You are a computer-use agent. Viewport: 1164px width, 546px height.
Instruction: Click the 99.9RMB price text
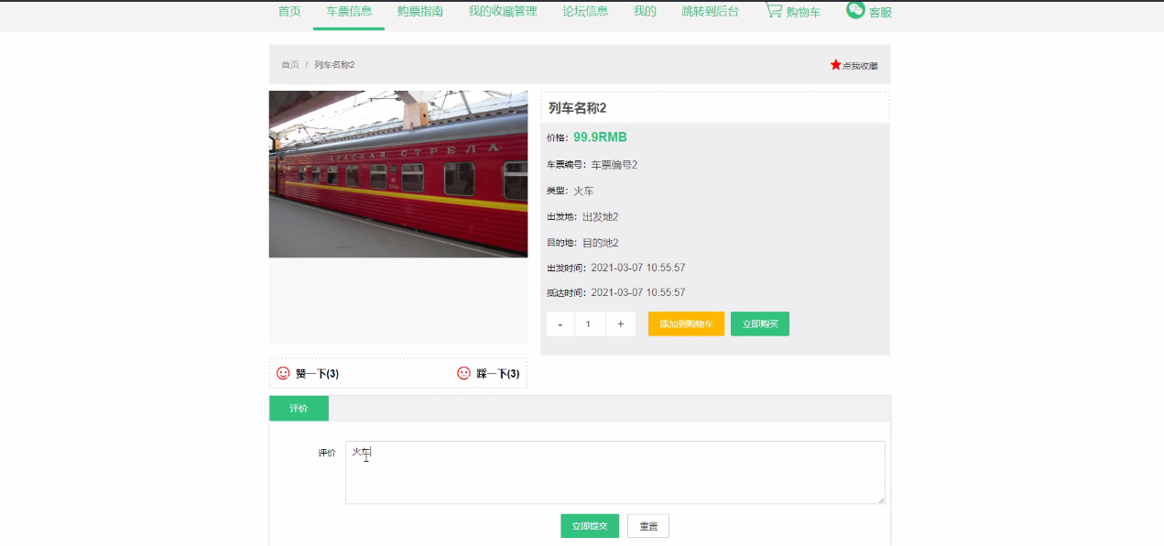pyautogui.click(x=600, y=137)
